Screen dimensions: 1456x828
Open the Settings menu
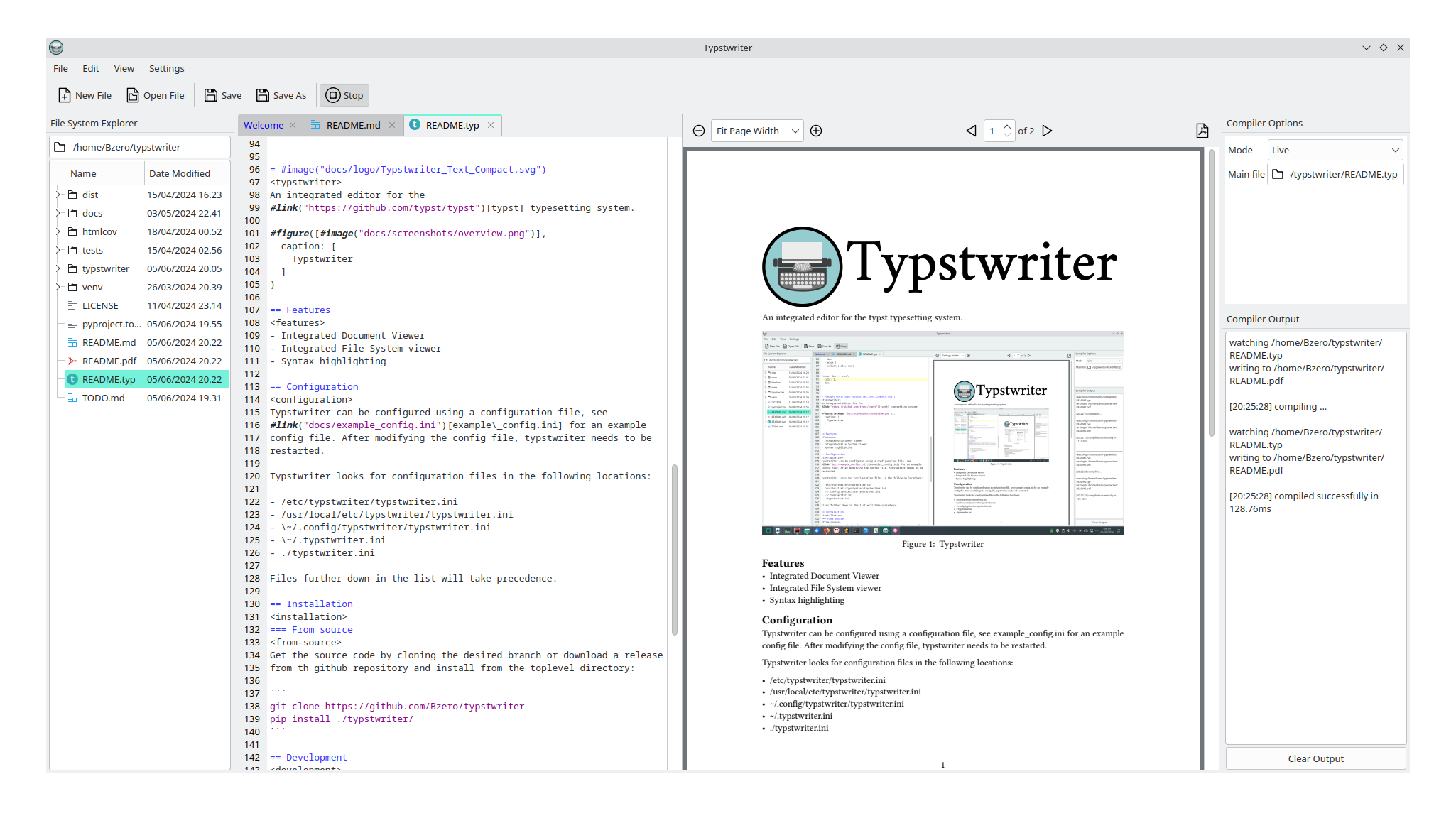pyautogui.click(x=166, y=68)
